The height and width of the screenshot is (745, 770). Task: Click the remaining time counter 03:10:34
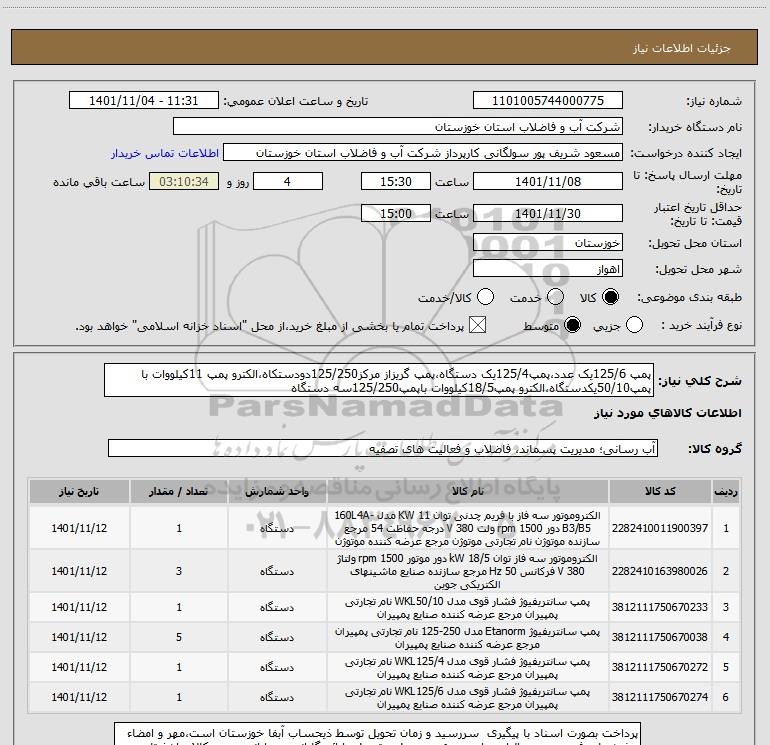pos(184,182)
